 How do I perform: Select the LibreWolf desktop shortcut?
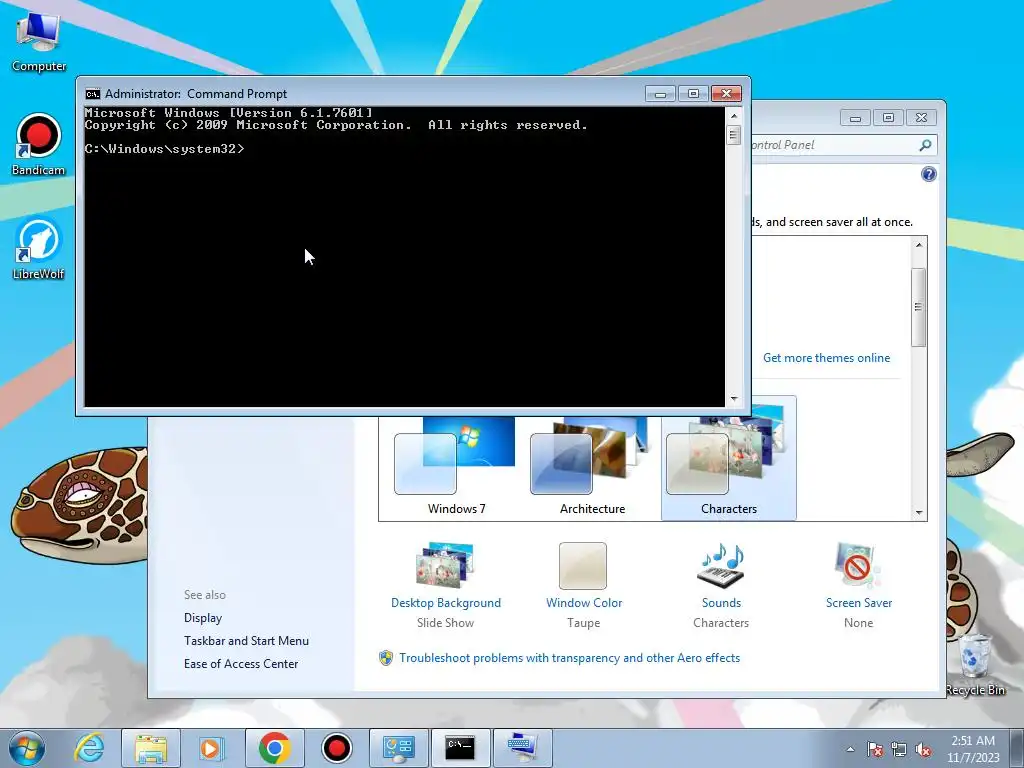pyautogui.click(x=39, y=249)
